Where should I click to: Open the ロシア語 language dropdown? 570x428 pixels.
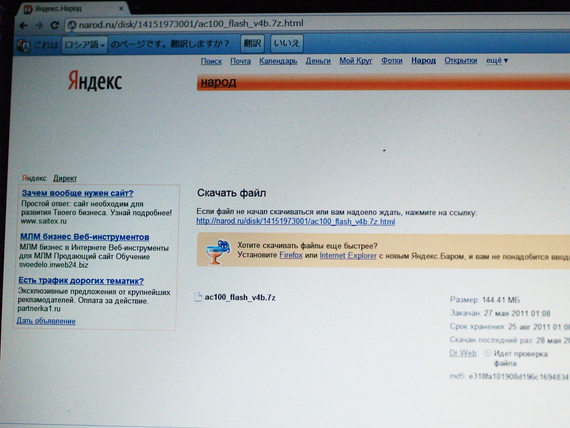point(84,45)
